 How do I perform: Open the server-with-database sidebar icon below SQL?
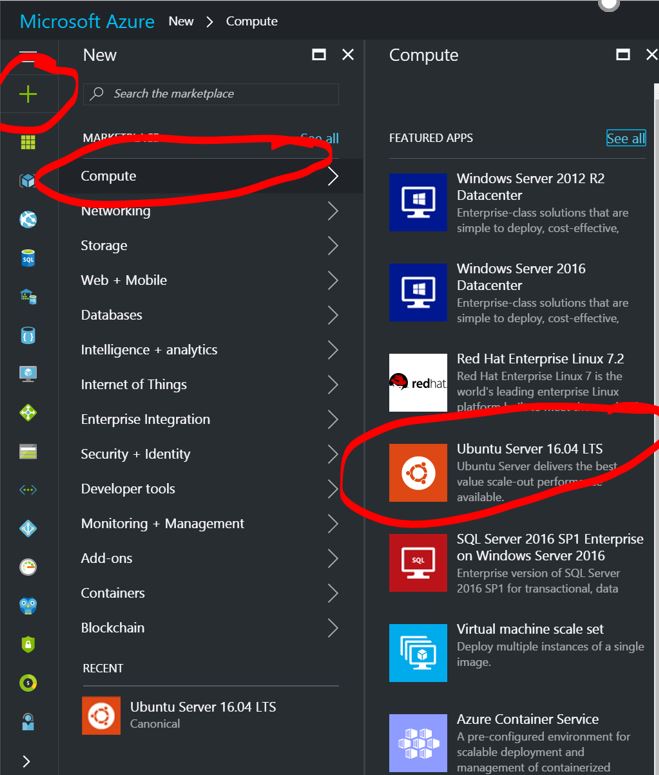[28, 297]
